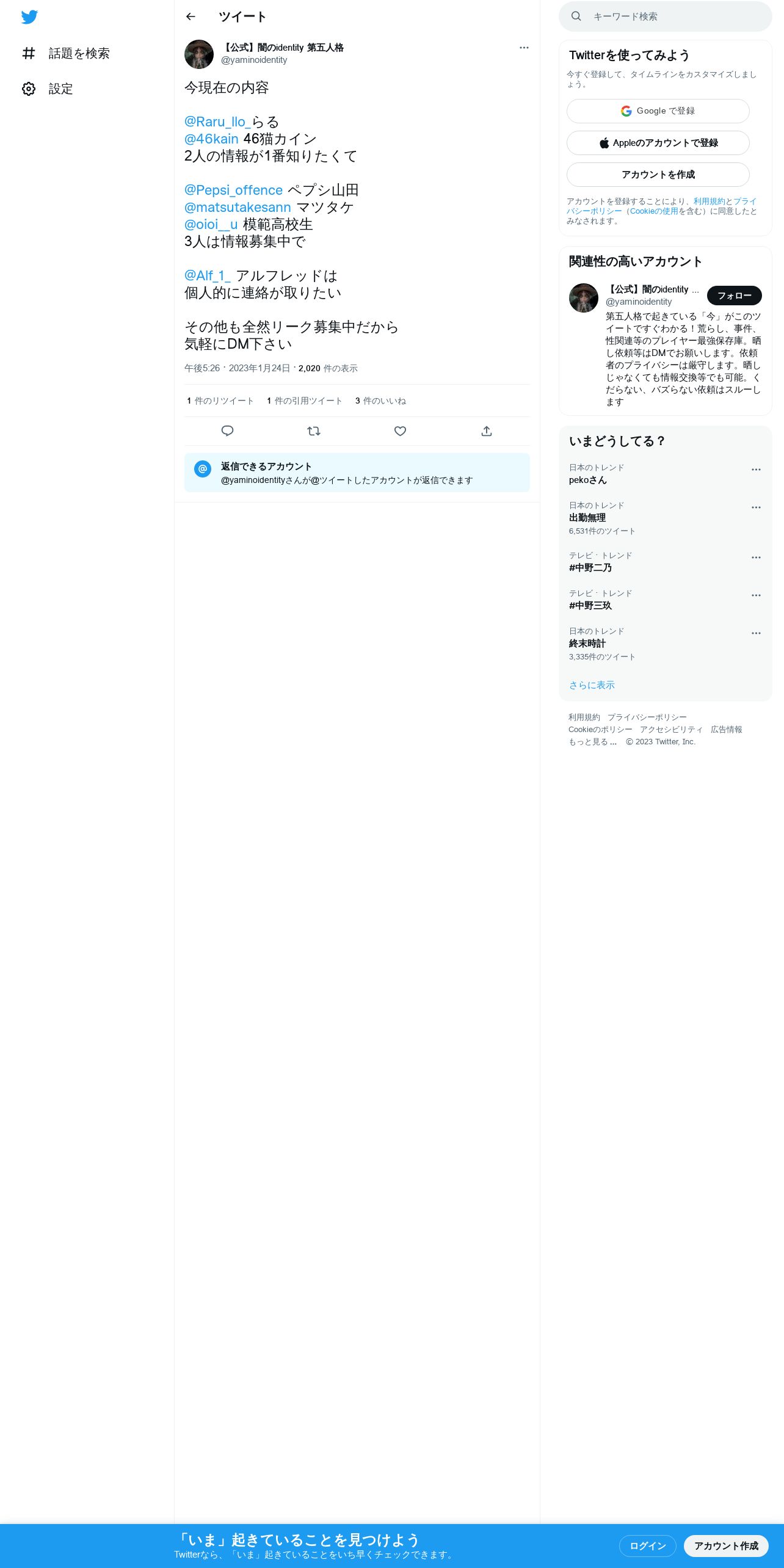Click the Twitter bird logo
The image size is (784, 1568).
pyautogui.click(x=29, y=17)
